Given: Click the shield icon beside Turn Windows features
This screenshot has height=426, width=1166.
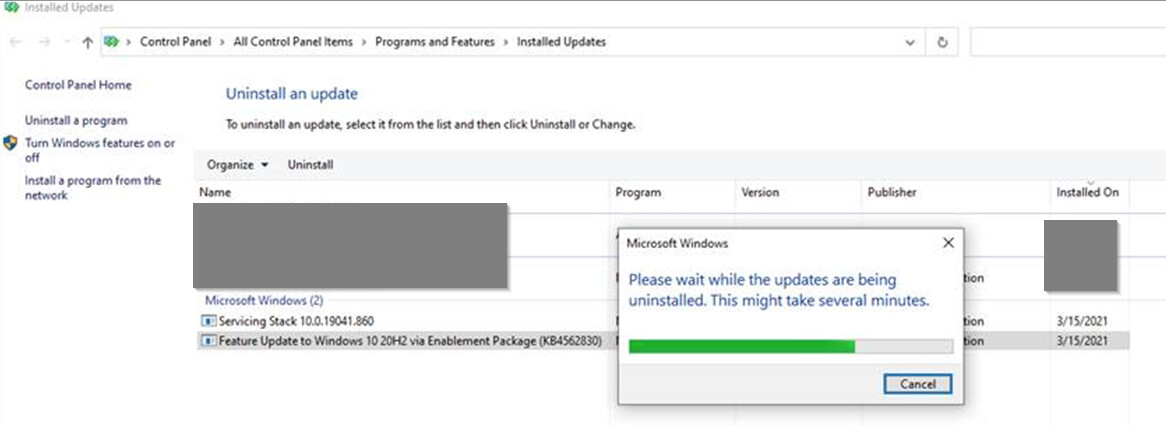Looking at the screenshot, I should 10,143.
